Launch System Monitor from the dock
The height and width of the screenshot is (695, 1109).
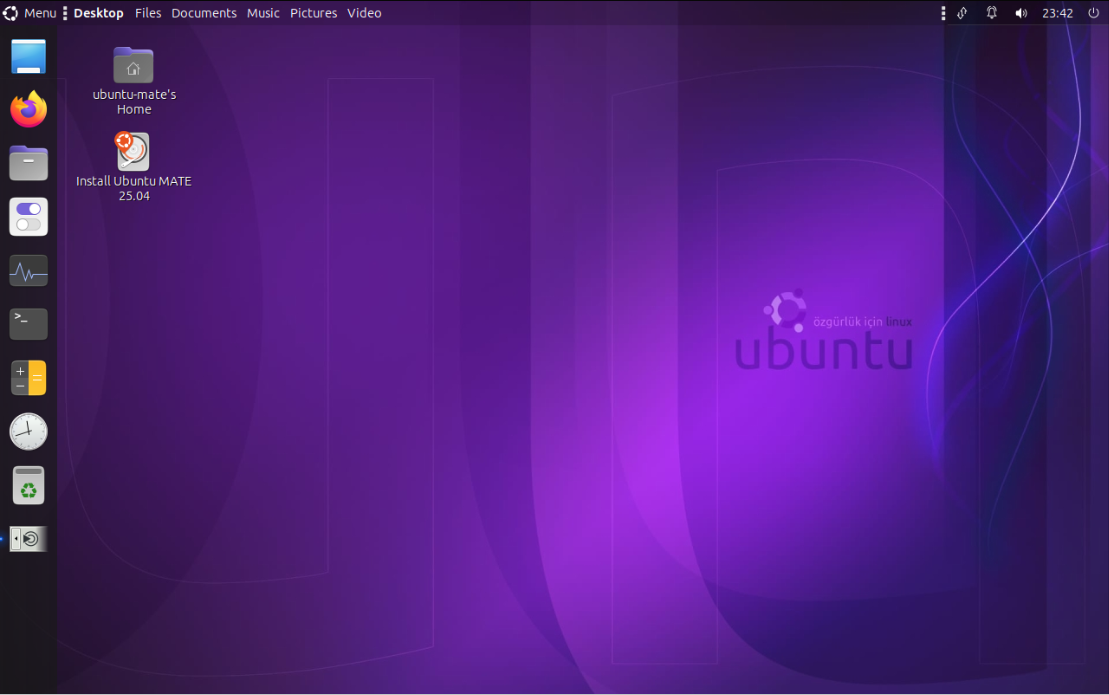pos(28,271)
